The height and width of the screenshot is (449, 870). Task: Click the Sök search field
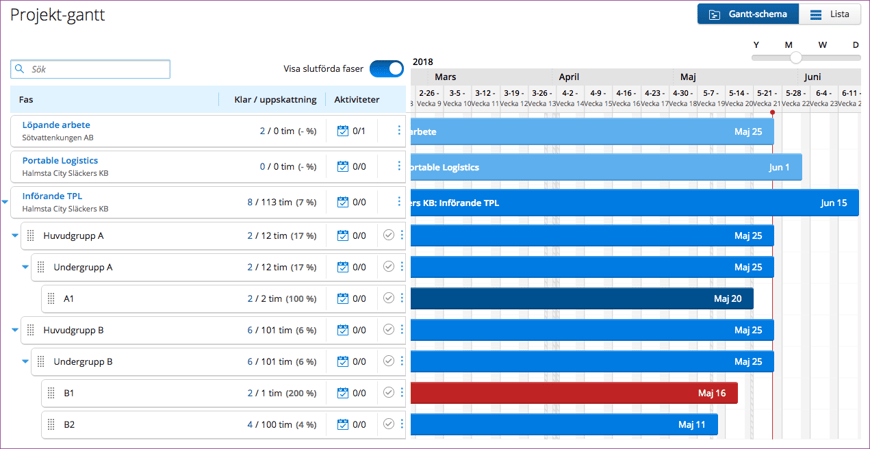pos(90,69)
